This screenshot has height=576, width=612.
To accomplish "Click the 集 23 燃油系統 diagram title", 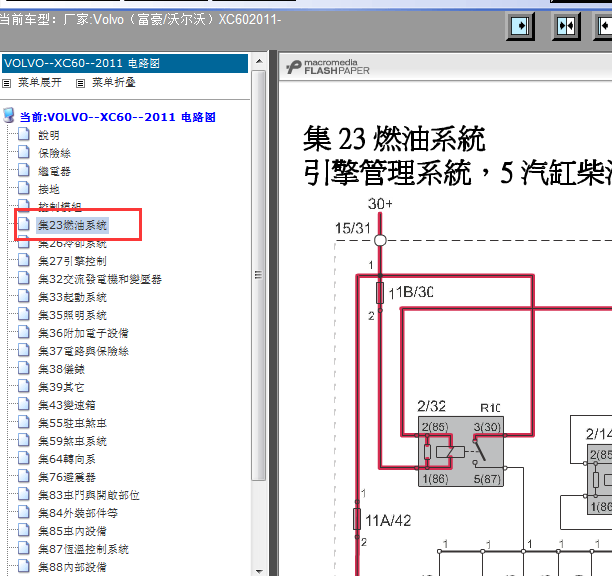I will point(394,139).
